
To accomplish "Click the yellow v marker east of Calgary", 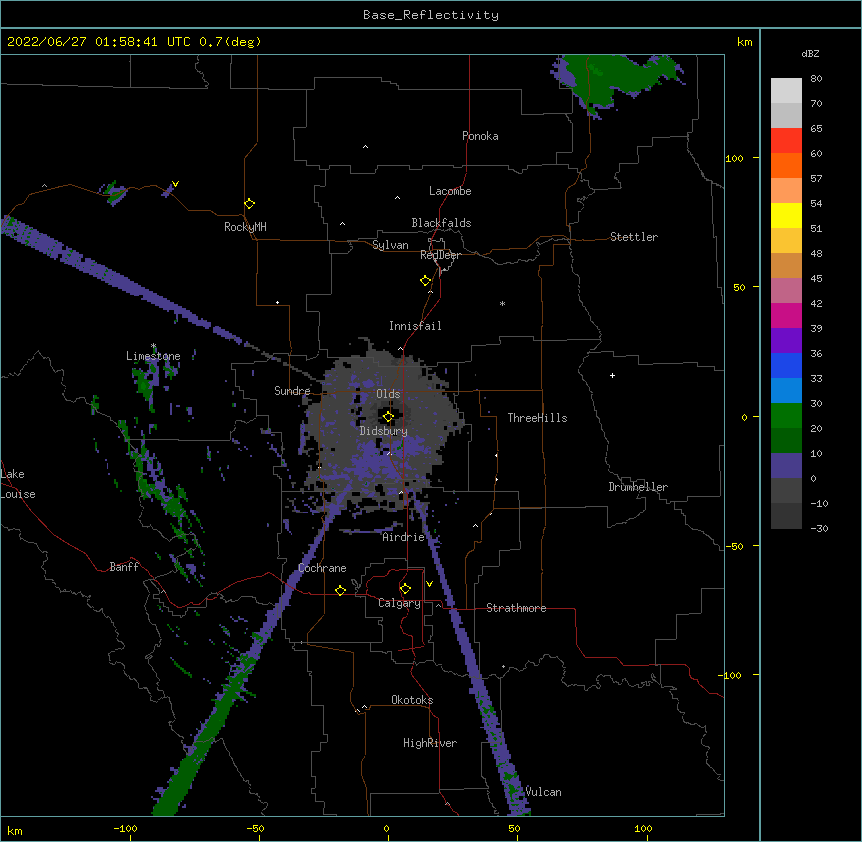I will tap(429, 584).
